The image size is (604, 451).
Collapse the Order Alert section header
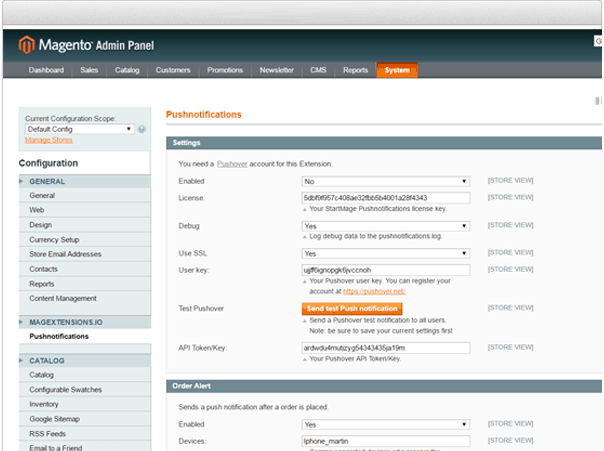[x=384, y=386]
